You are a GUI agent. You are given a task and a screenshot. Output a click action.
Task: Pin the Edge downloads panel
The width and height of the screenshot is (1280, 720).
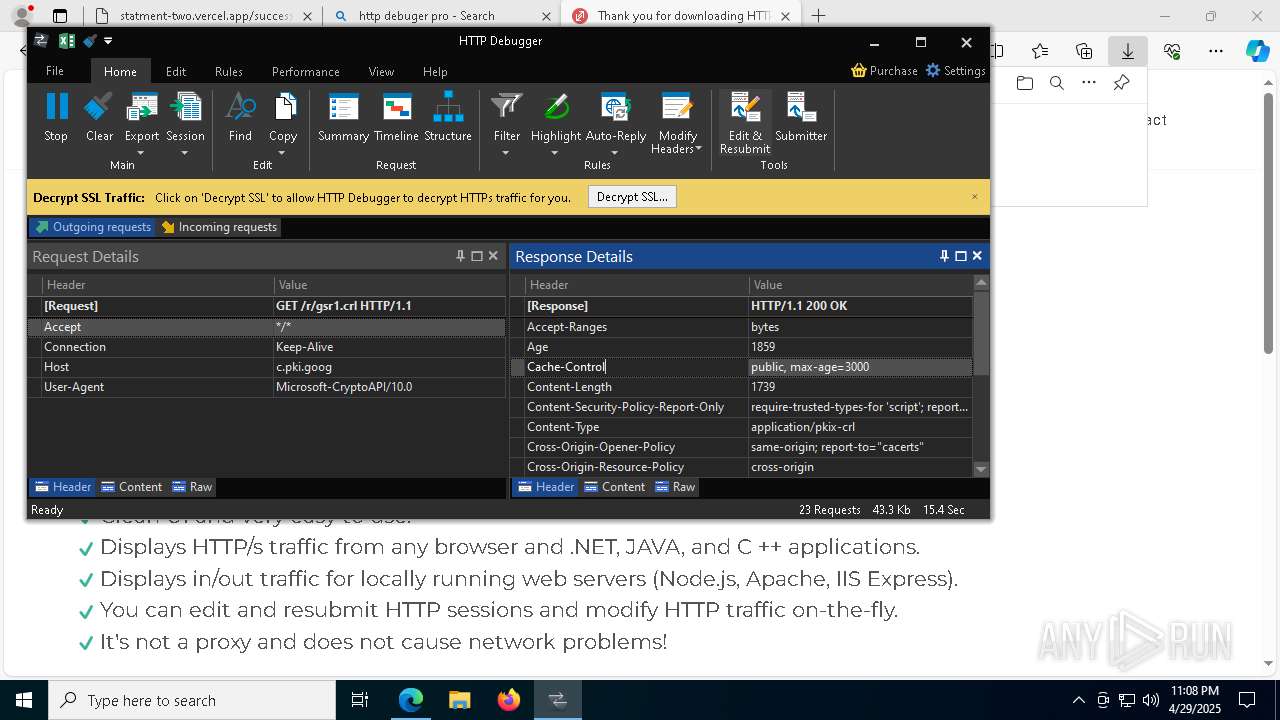tap(1121, 83)
